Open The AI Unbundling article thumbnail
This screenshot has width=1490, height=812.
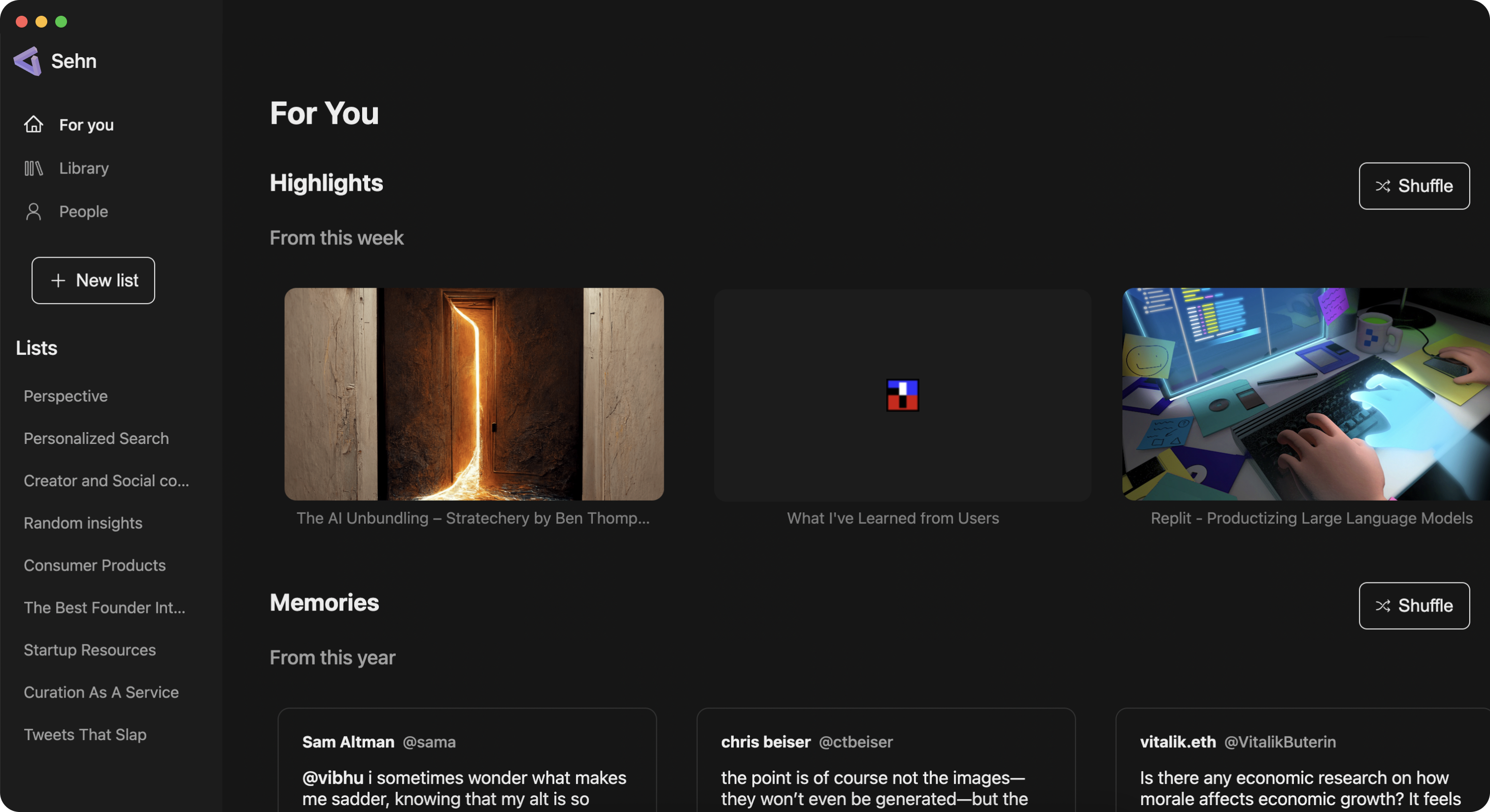[474, 394]
